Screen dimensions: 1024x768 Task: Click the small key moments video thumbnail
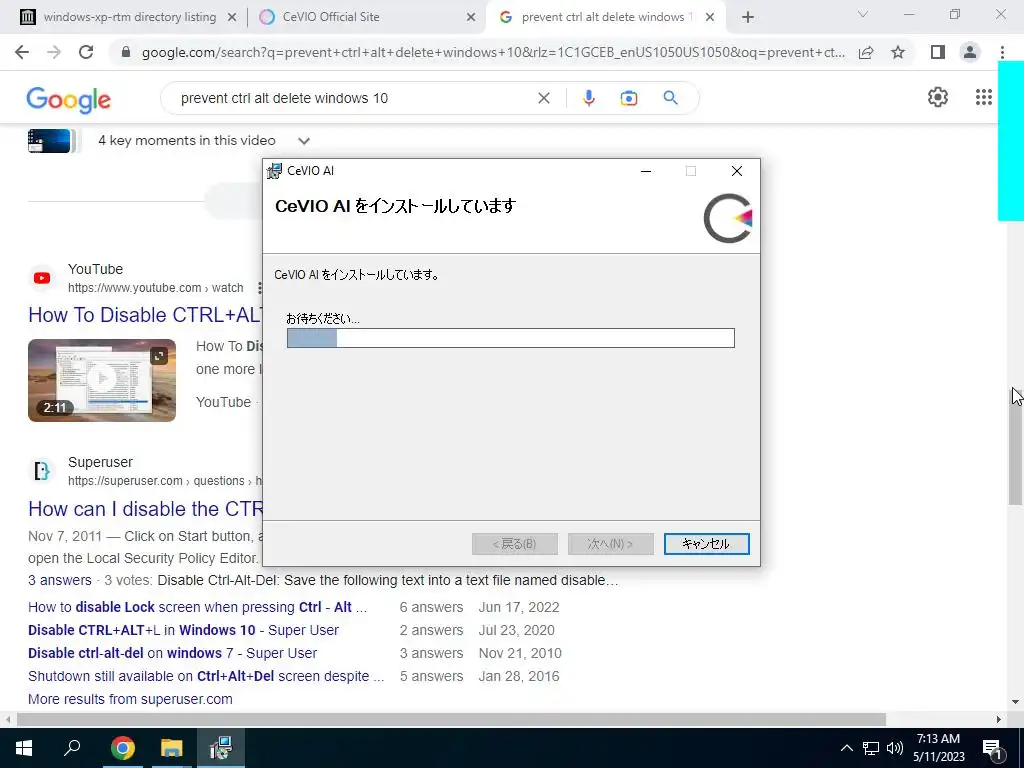tap(50, 140)
